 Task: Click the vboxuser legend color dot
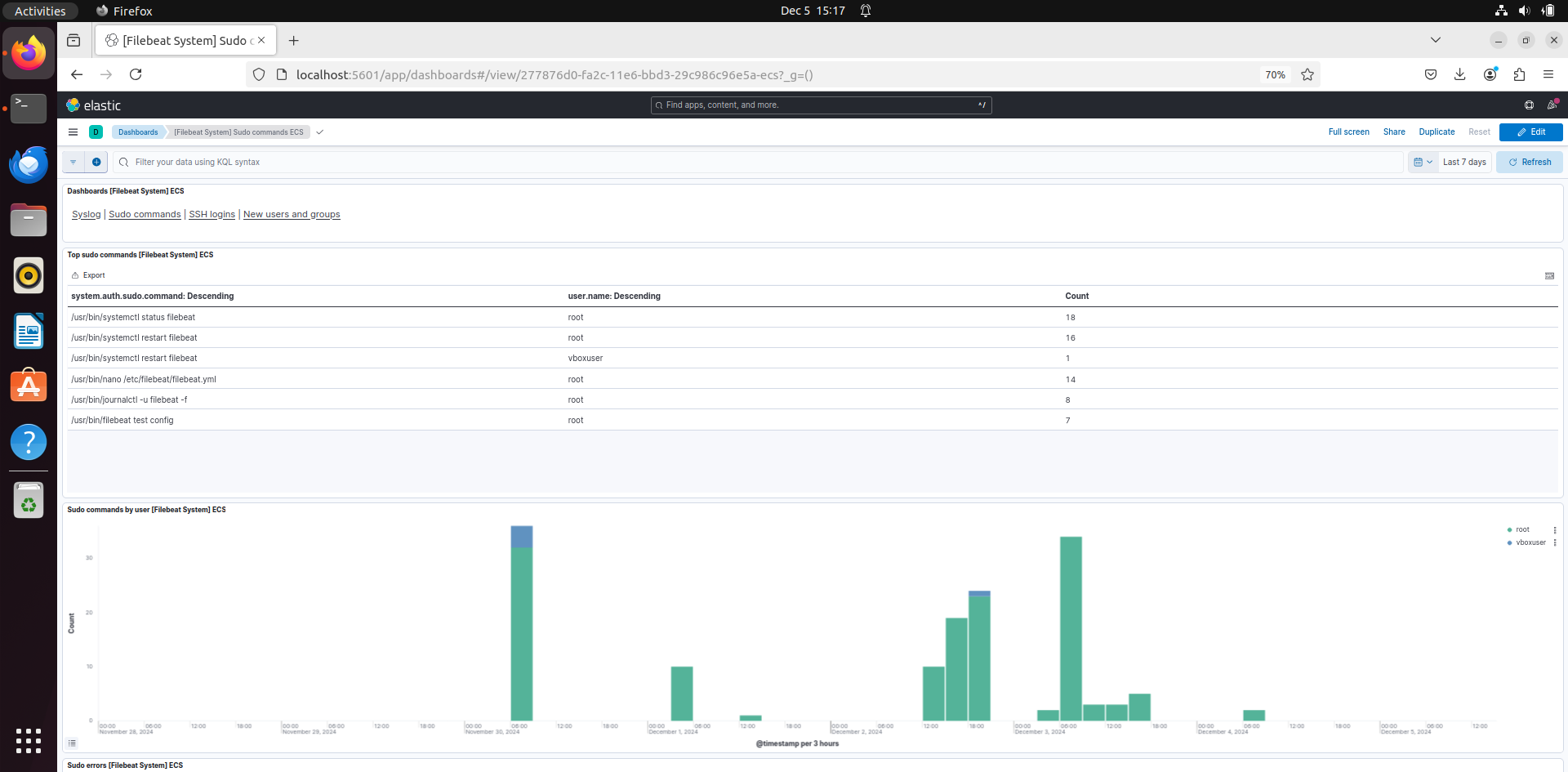[x=1509, y=543]
